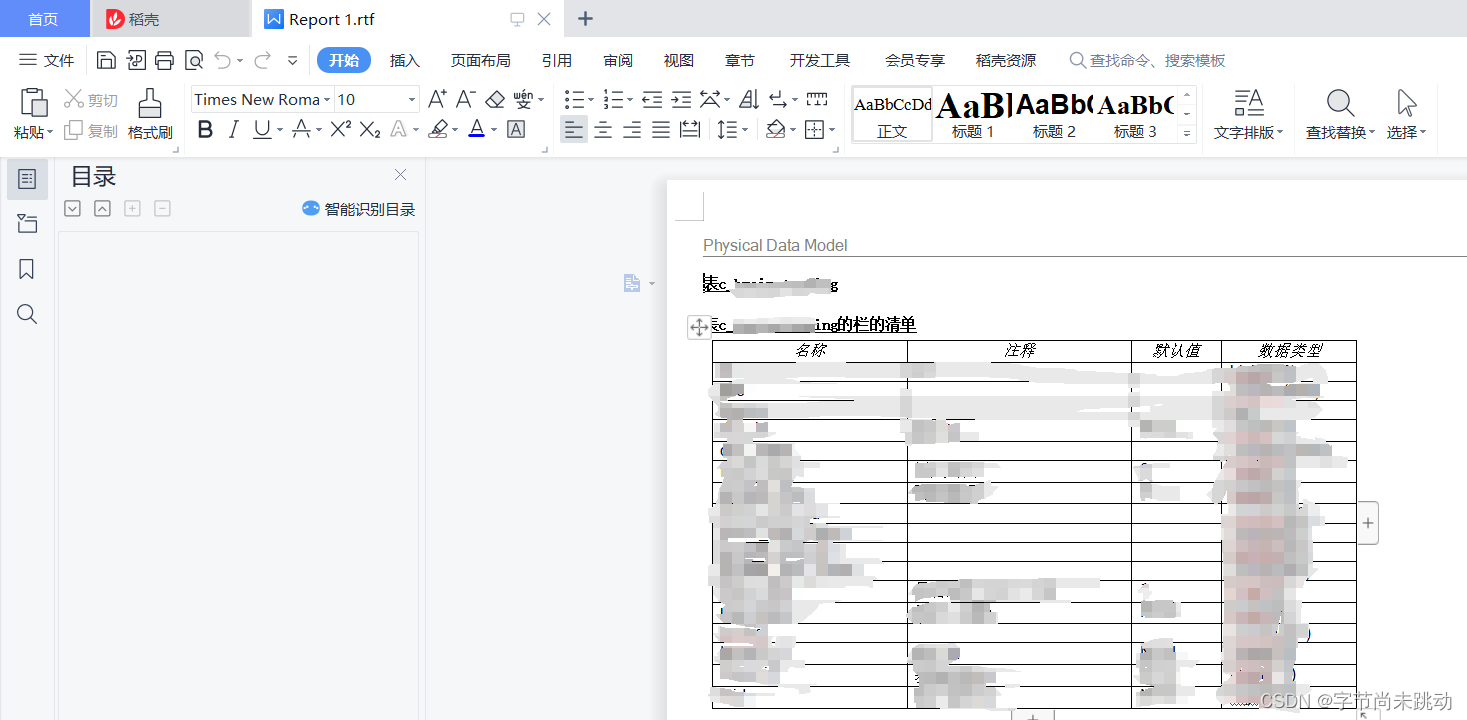Increase font size with A+ icon
The image size is (1467, 720).
coord(437,99)
